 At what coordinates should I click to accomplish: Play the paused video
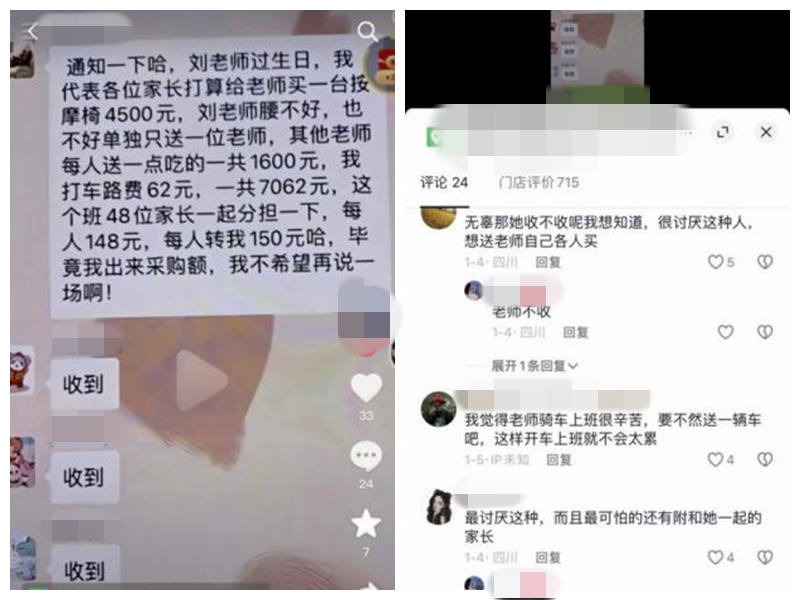[x=201, y=381]
